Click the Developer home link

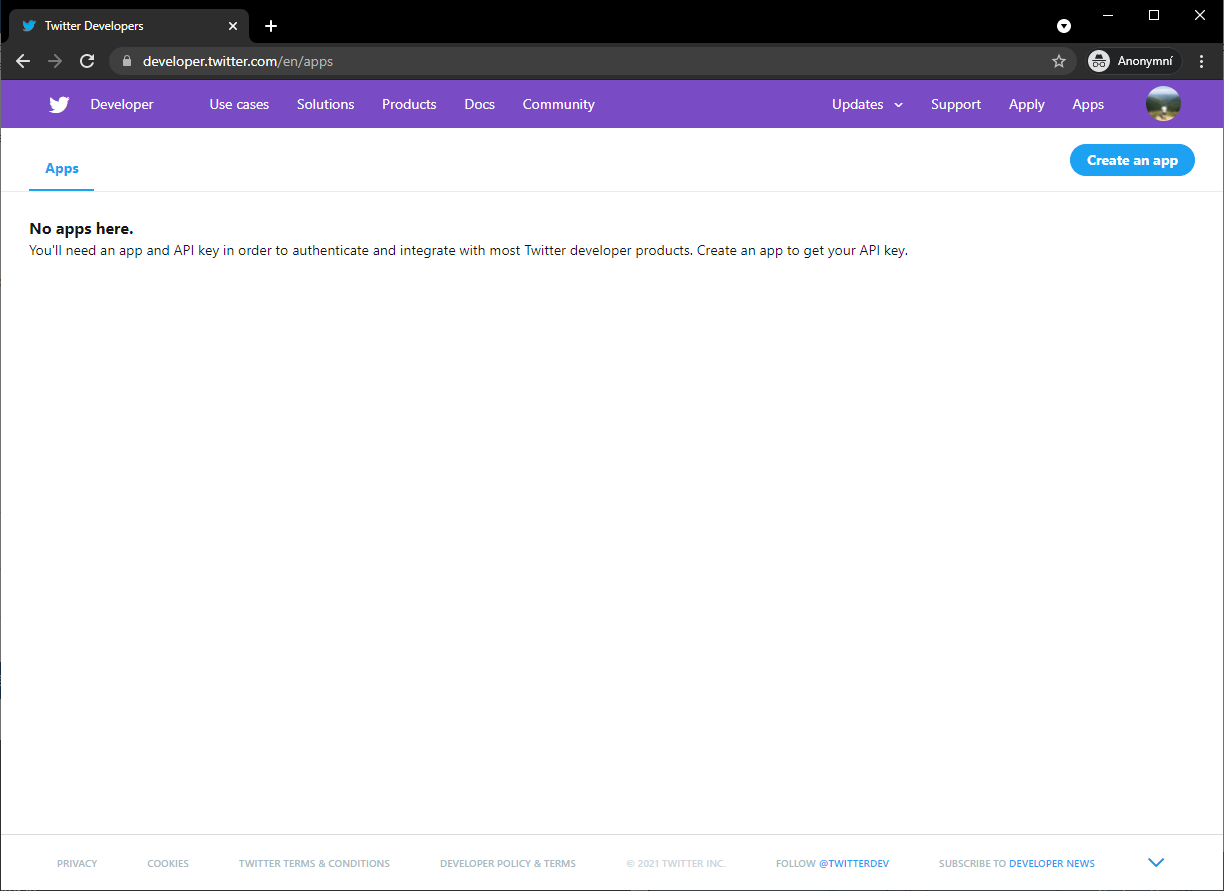122,104
